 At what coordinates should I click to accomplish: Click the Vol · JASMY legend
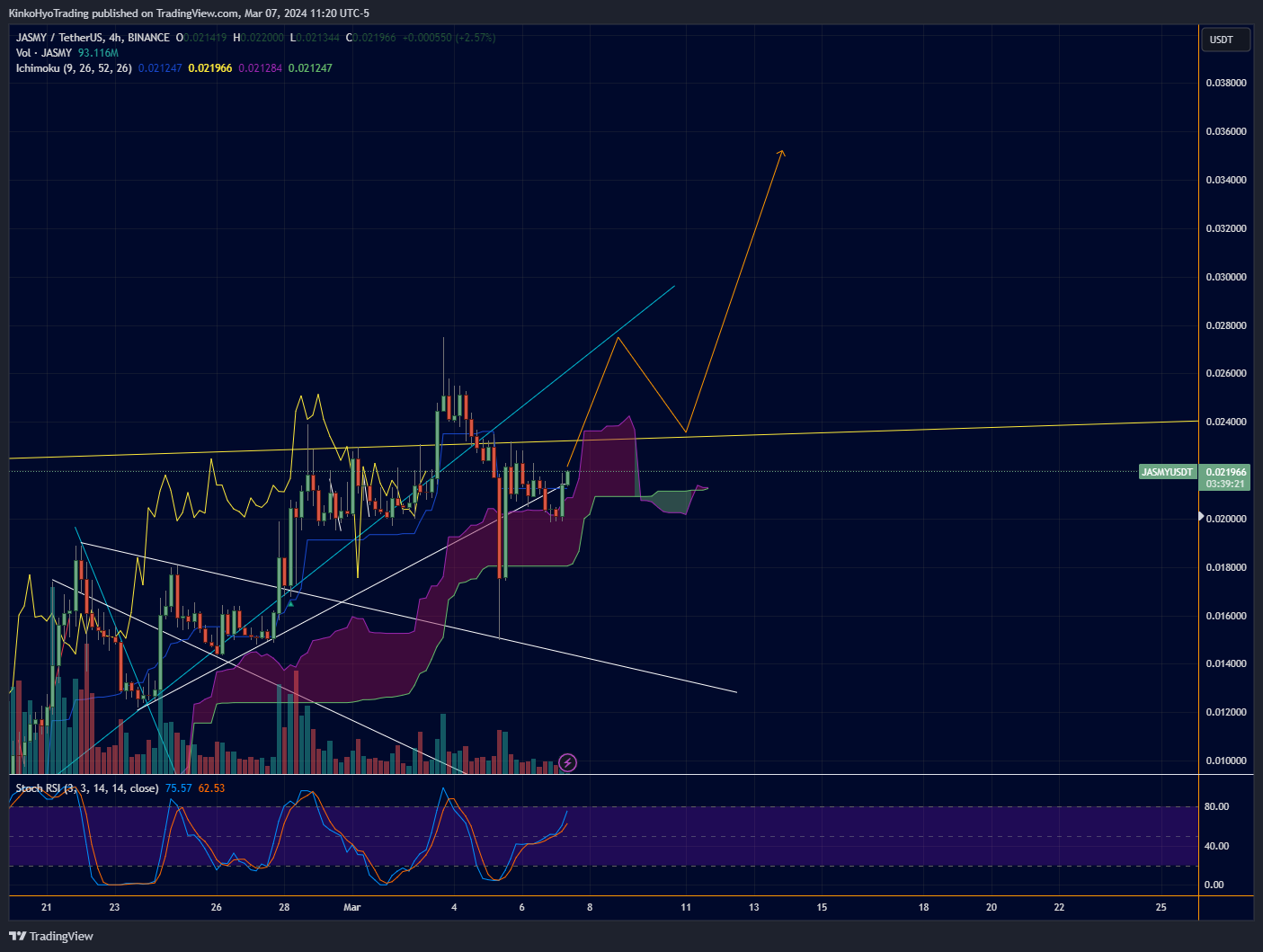tap(44, 53)
